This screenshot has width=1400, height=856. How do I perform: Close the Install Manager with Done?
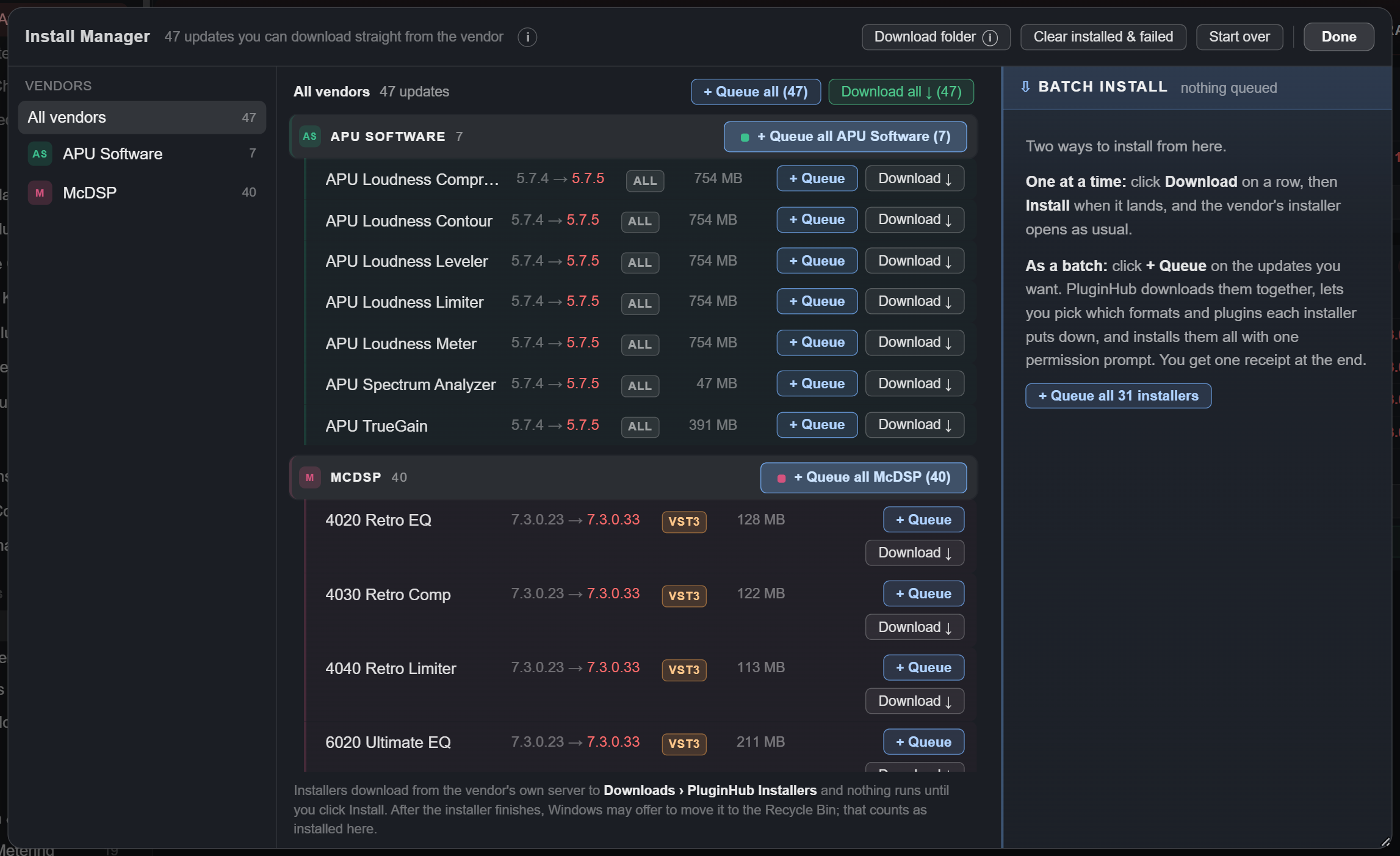click(x=1338, y=37)
